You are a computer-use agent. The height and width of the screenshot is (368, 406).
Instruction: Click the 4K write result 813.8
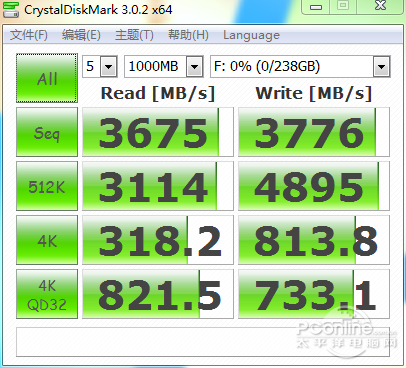pos(314,240)
